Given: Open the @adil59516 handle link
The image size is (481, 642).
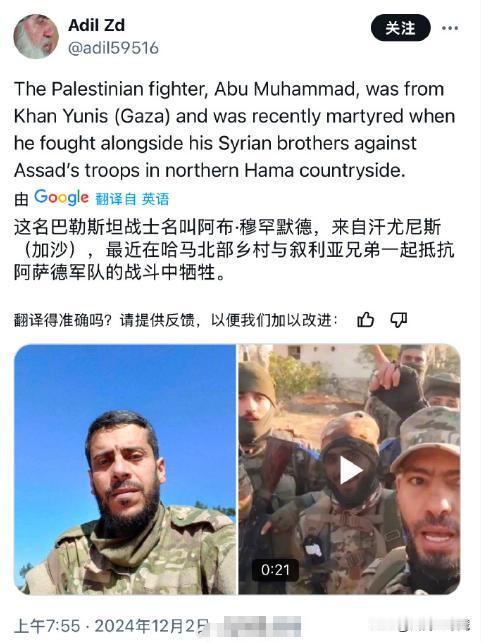Looking at the screenshot, I should pos(113,48).
